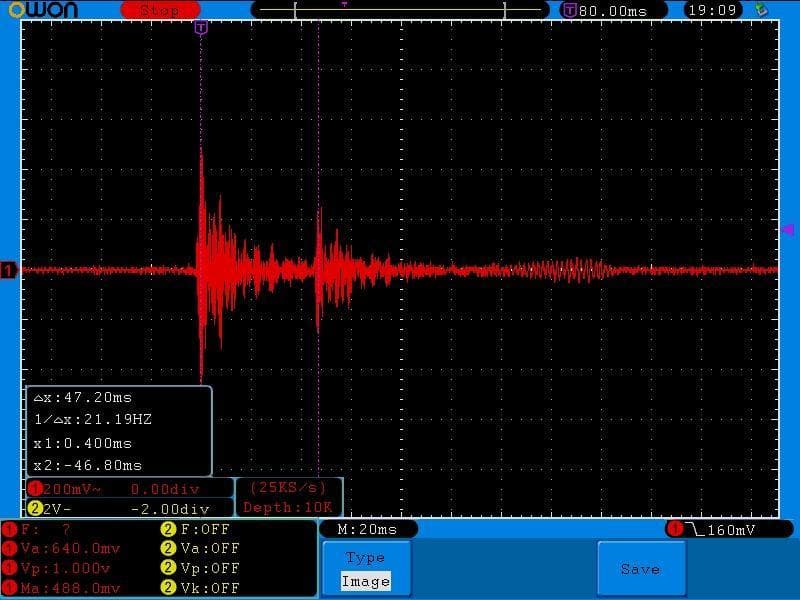Click the purple T trigger position marker
Viewport: 800px width, 600px height.
pyautogui.click(x=201, y=28)
